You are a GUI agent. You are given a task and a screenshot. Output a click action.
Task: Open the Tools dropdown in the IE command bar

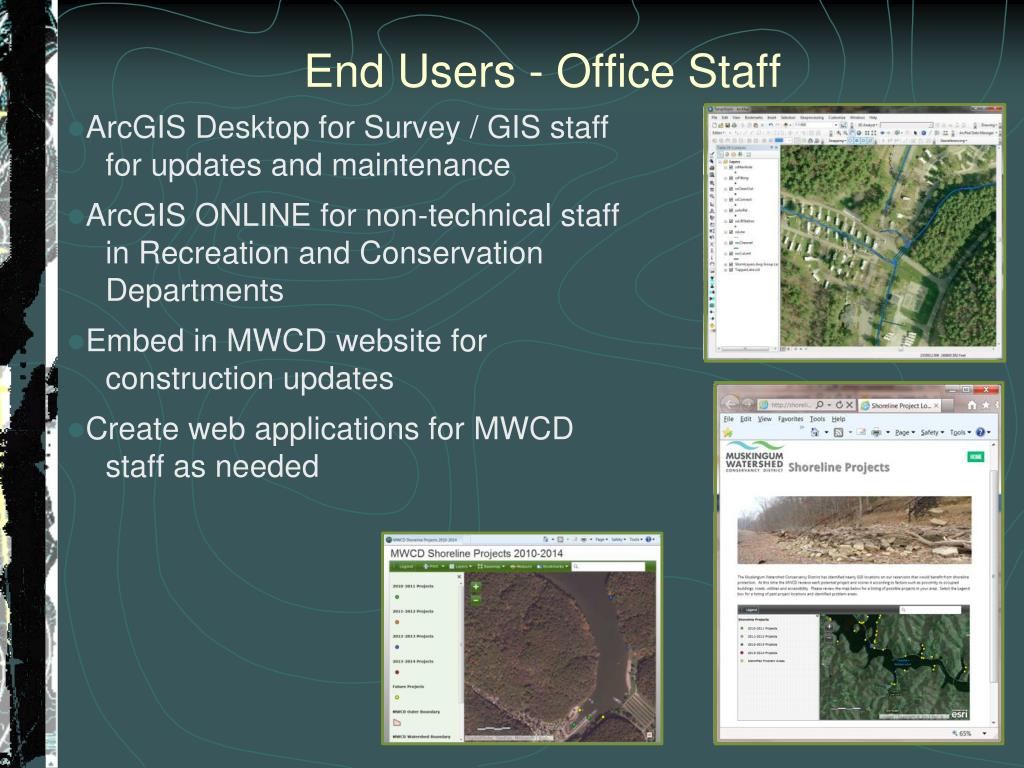(961, 432)
